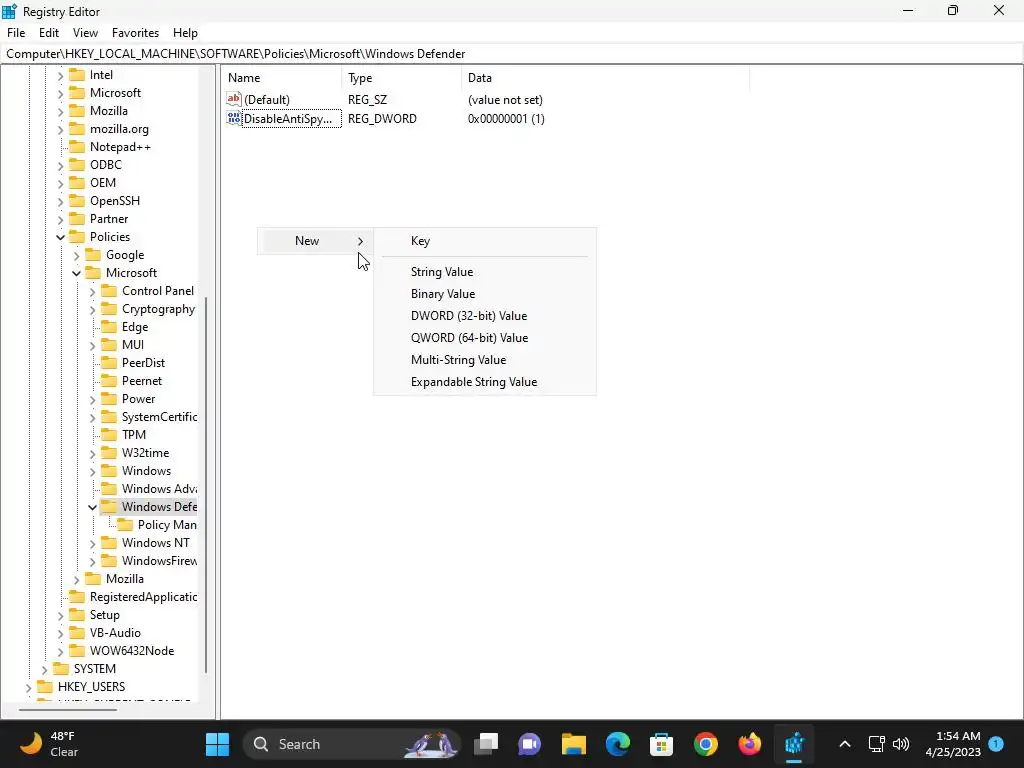This screenshot has width=1024, height=768.
Task: Click the Registry Editor title bar icon
Action: coord(9,11)
